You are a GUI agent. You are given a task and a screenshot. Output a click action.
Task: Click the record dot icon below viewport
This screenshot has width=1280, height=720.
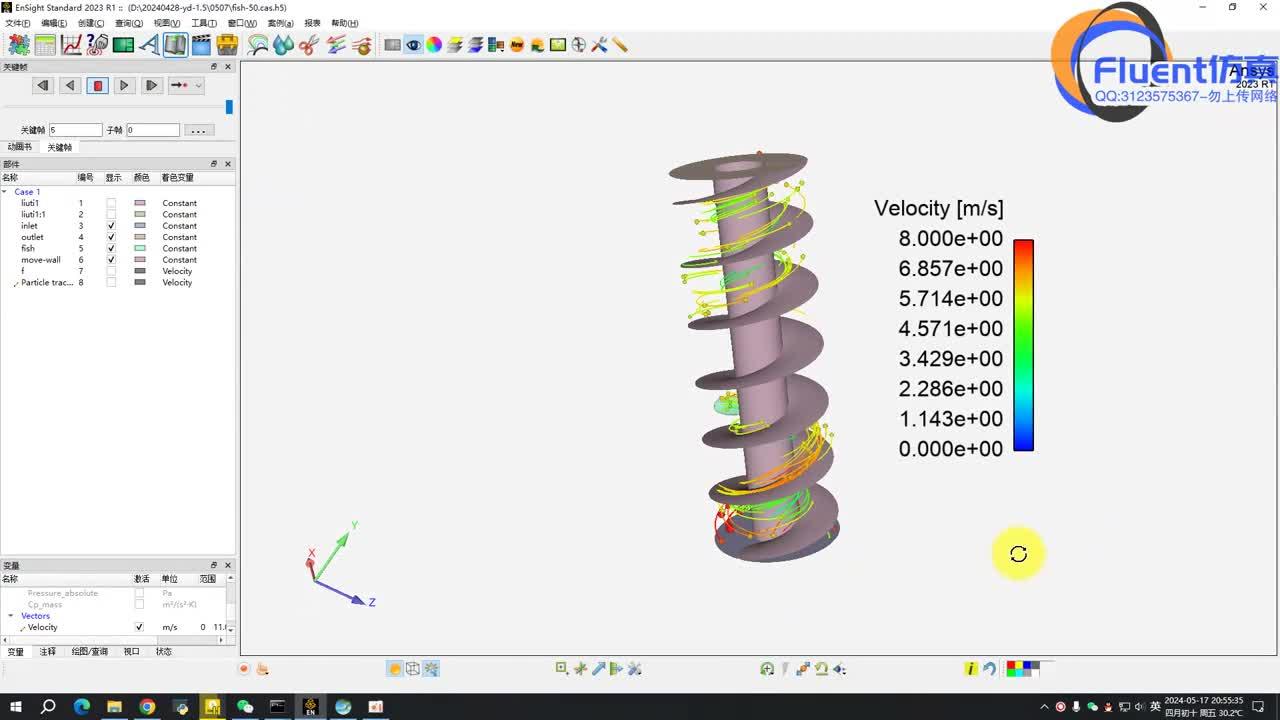(x=244, y=669)
